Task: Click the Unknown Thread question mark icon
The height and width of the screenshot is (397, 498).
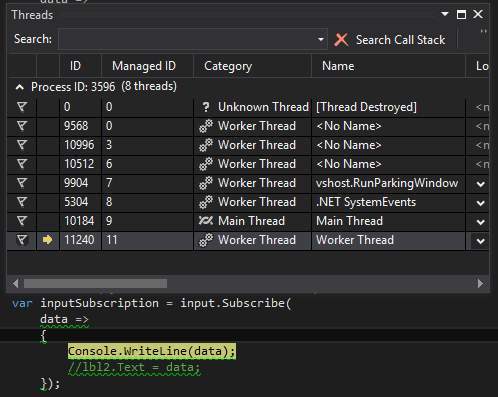Action: [206, 107]
